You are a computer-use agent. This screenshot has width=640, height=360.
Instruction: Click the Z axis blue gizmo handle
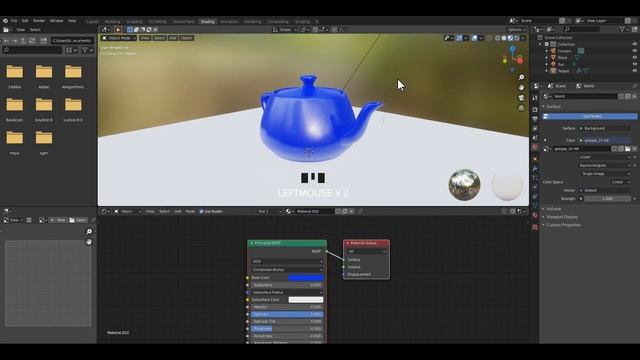point(513,49)
